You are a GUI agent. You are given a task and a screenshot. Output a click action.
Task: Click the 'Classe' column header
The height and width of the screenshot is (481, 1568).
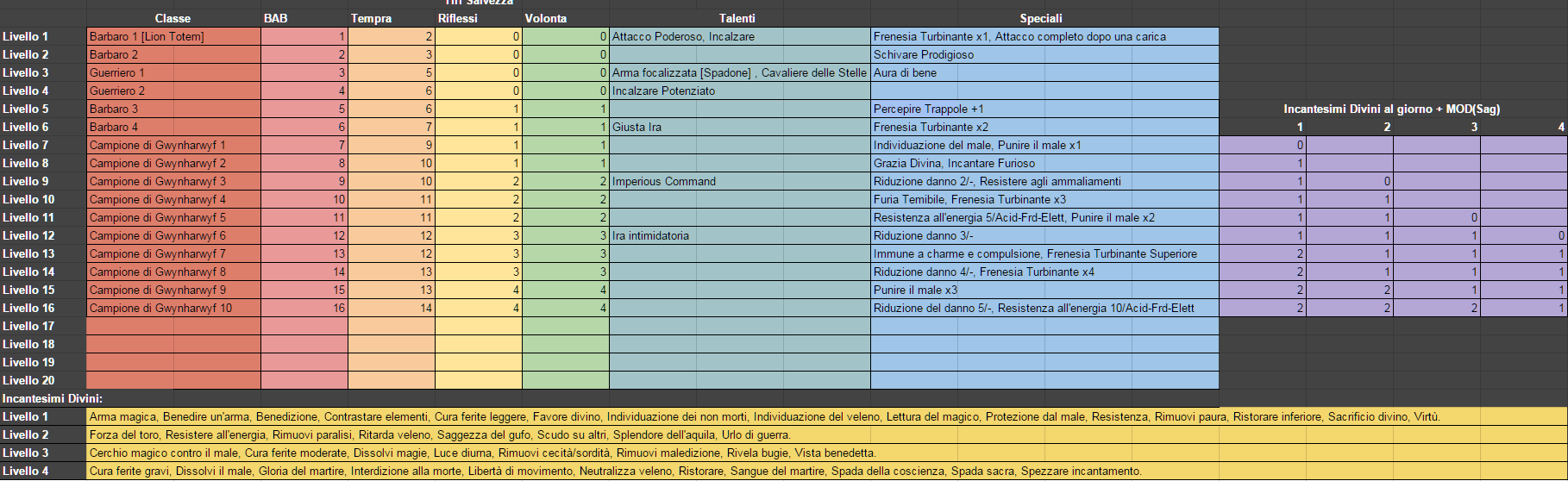(x=173, y=18)
